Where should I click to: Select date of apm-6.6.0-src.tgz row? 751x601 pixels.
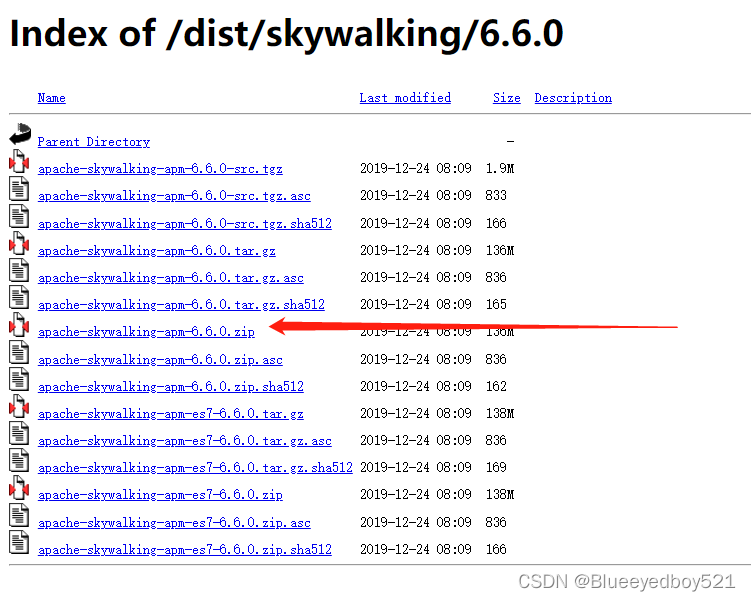click(416, 169)
